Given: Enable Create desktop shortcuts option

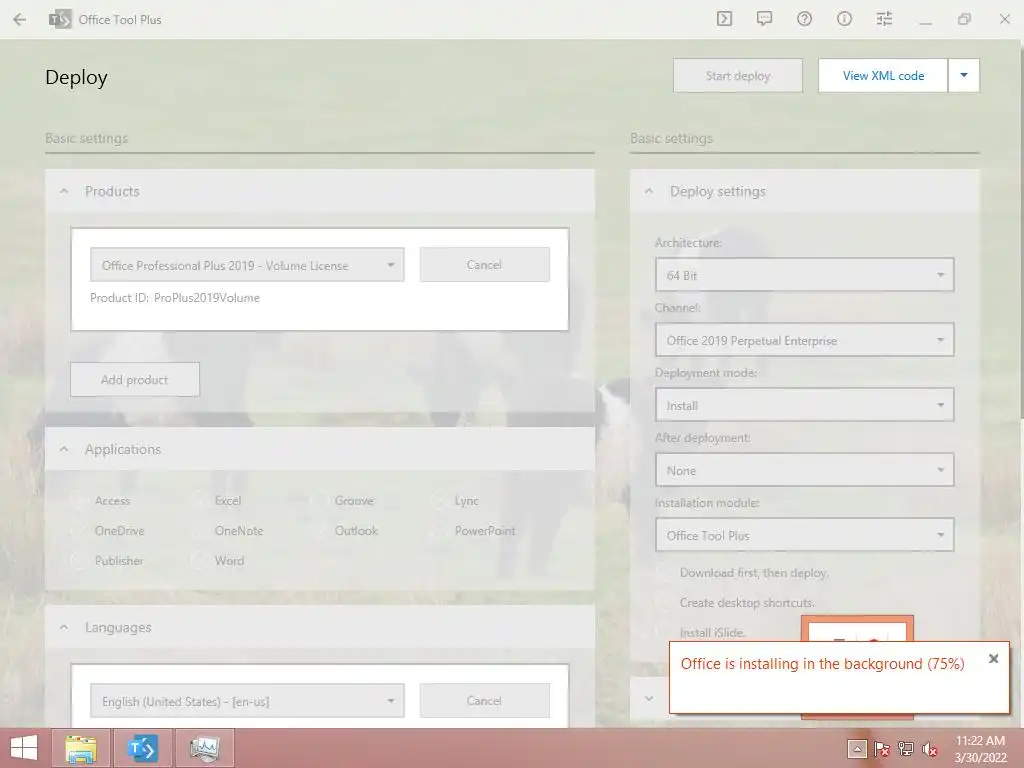Looking at the screenshot, I should [x=664, y=603].
